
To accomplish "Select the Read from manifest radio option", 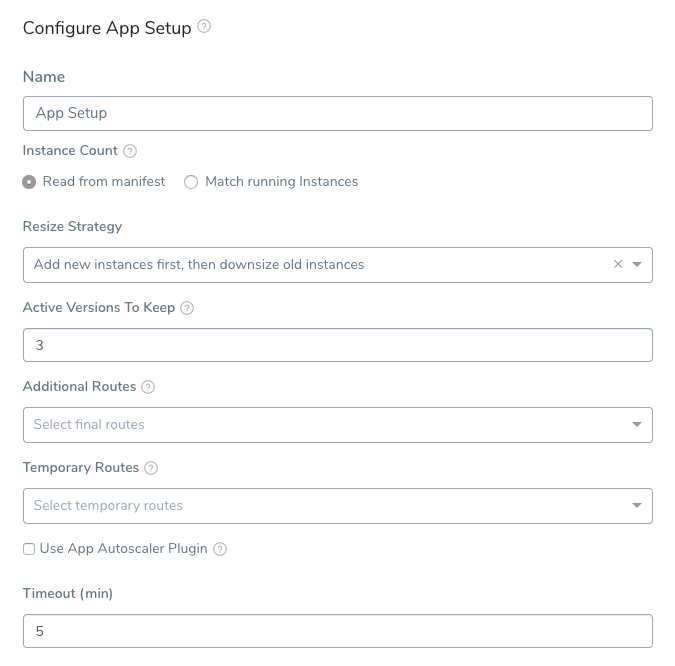I will tap(29, 182).
